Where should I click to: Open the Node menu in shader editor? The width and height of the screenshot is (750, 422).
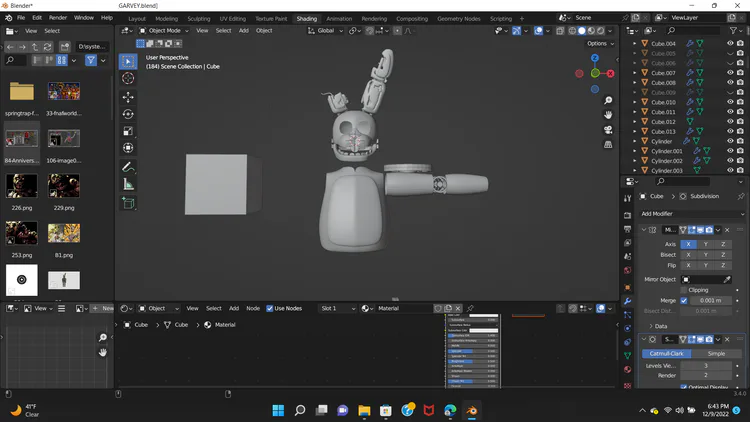(x=253, y=309)
